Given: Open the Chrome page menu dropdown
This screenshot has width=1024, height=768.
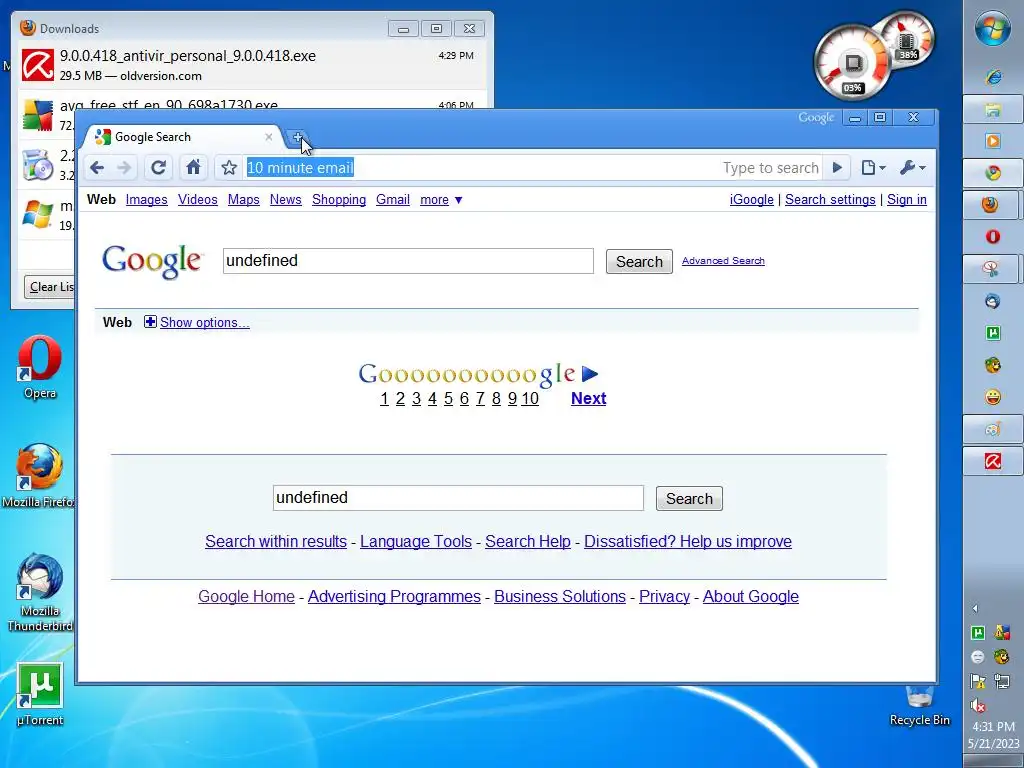Looking at the screenshot, I should (x=873, y=168).
